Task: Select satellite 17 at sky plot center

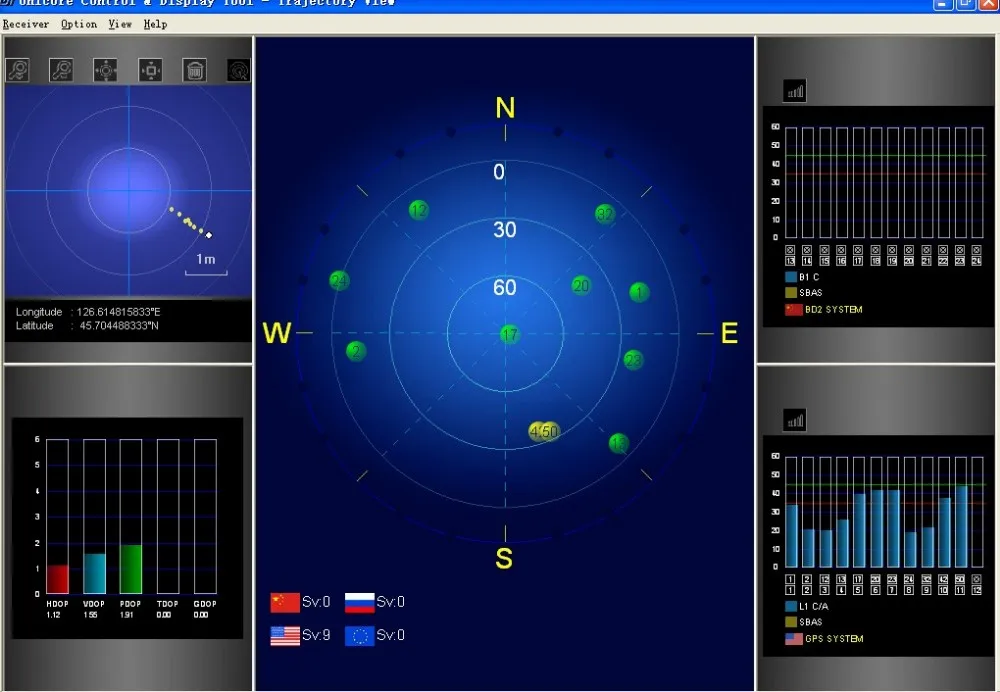Action: tap(509, 334)
